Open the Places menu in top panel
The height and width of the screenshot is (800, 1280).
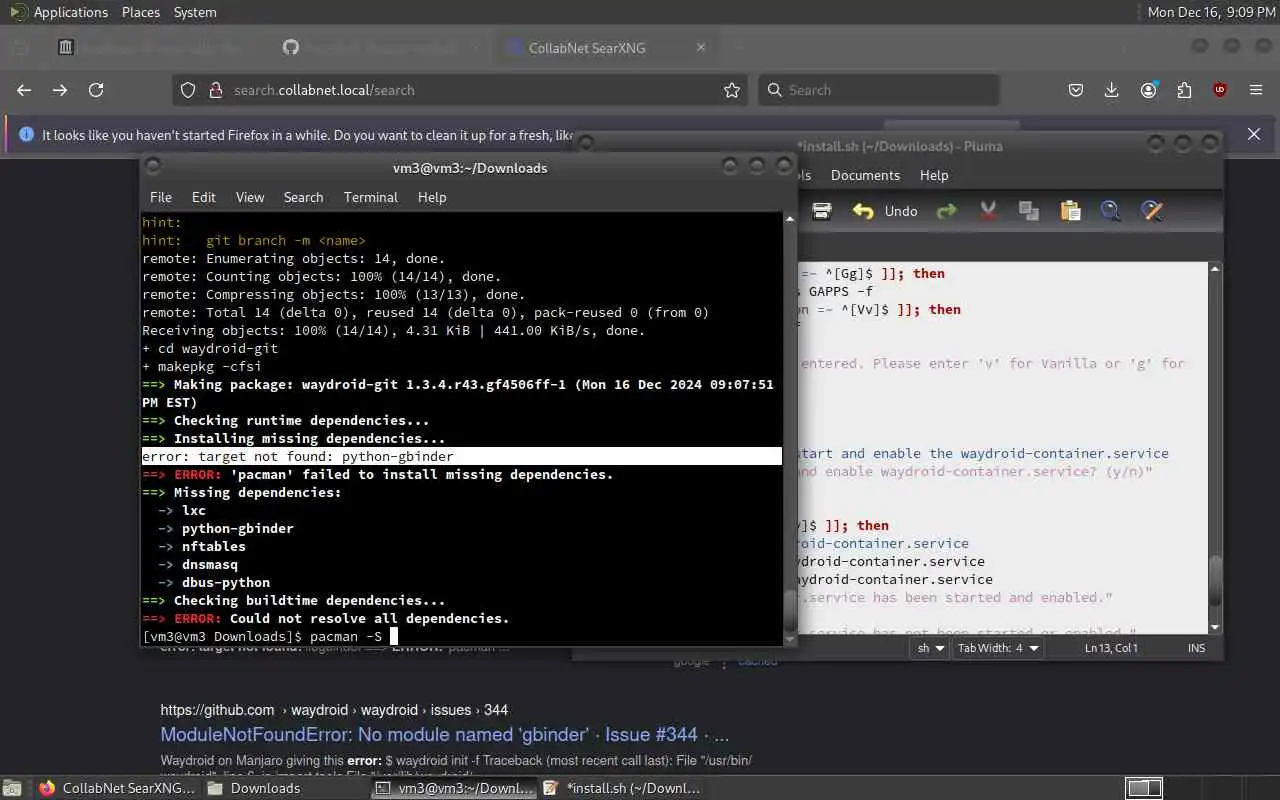click(x=141, y=12)
